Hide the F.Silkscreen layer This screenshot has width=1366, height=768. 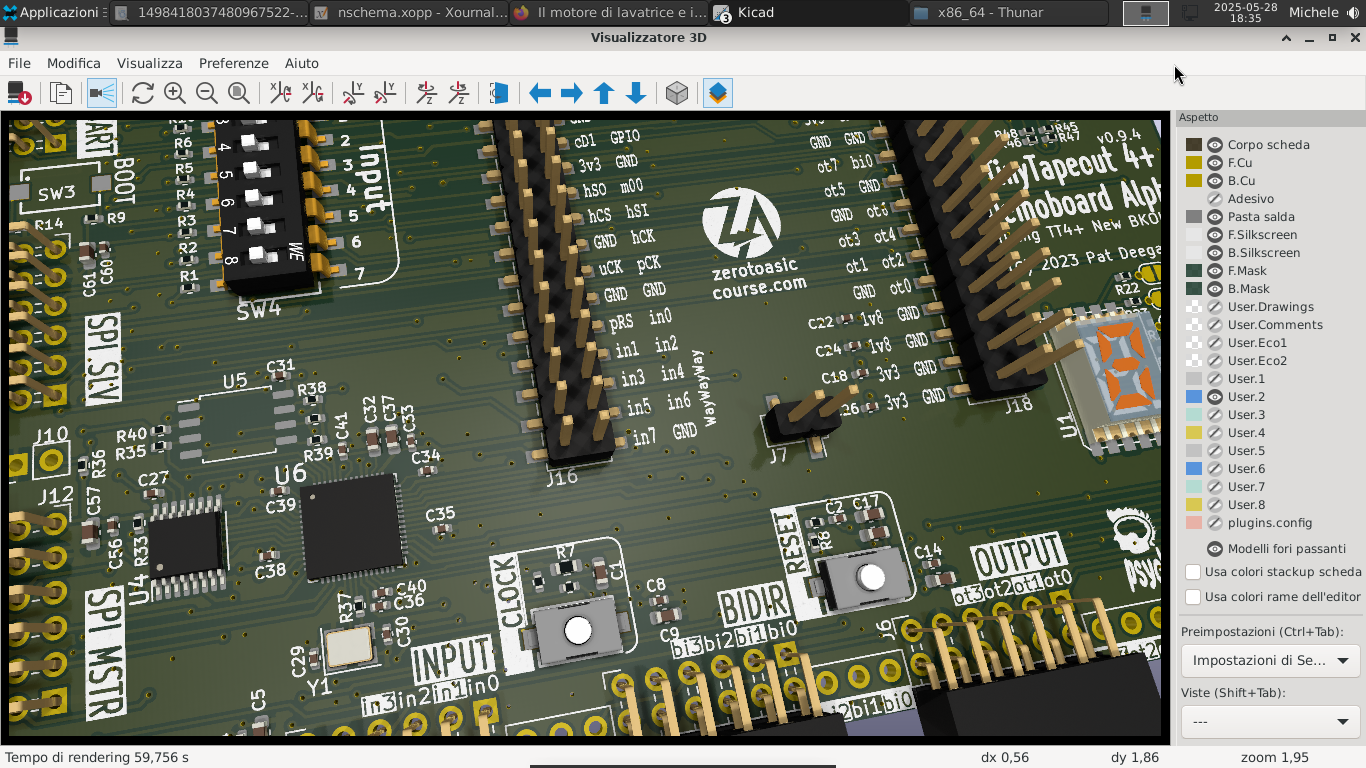1215,235
